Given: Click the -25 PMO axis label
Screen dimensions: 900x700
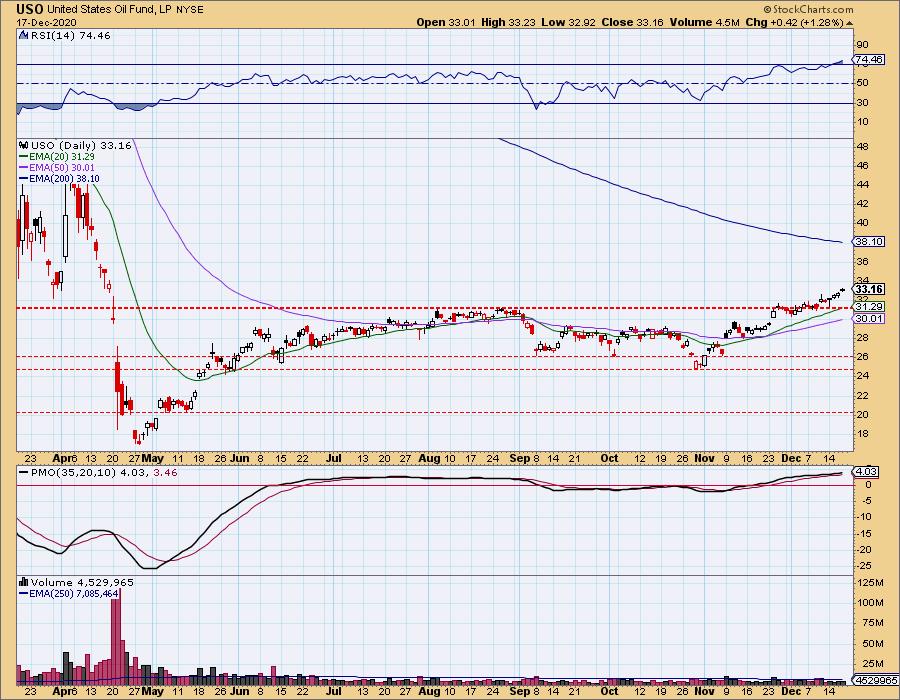Looking at the screenshot, I should [x=864, y=566].
